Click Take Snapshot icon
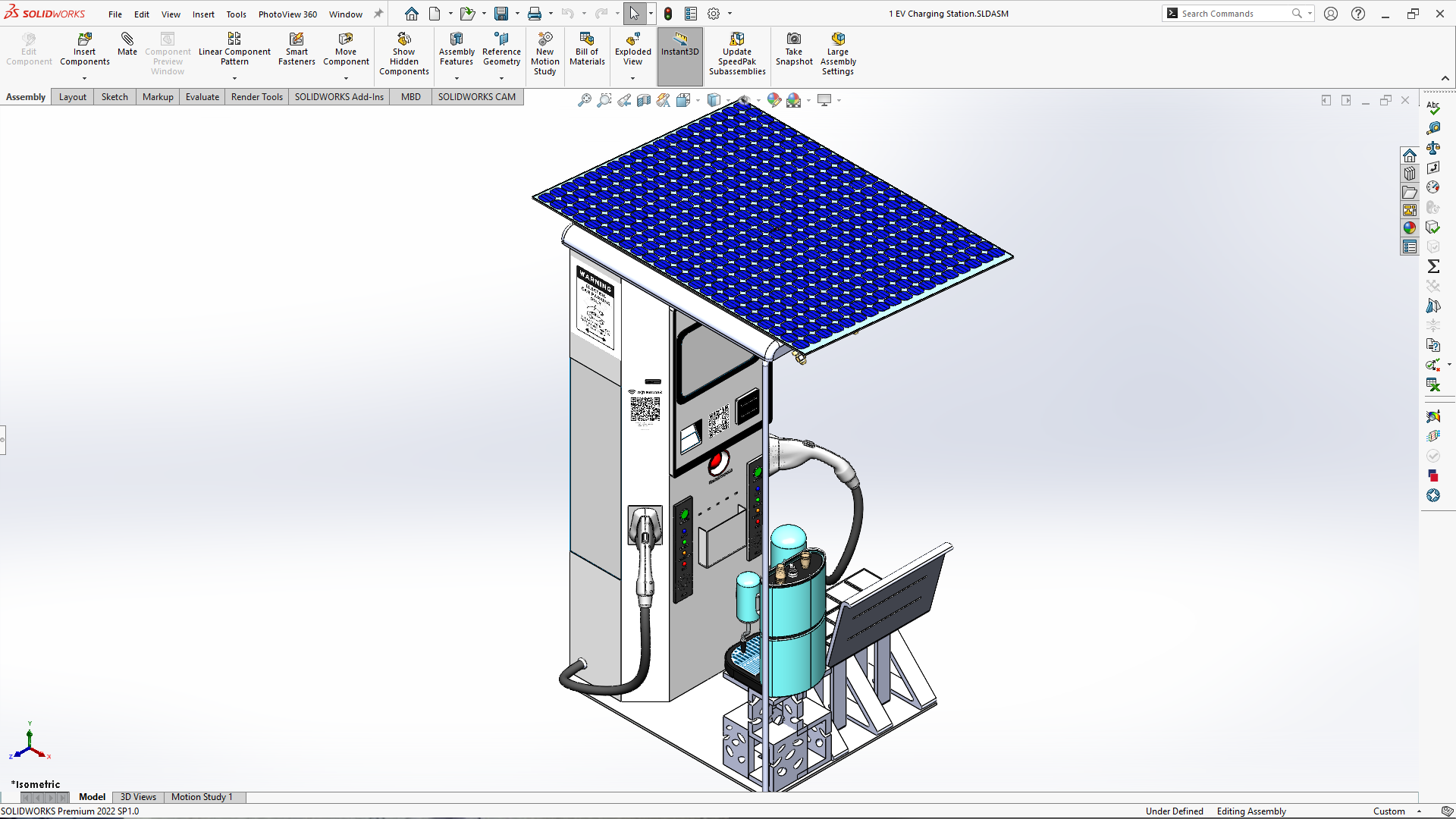Image resolution: width=1456 pixels, height=819 pixels. point(793,49)
